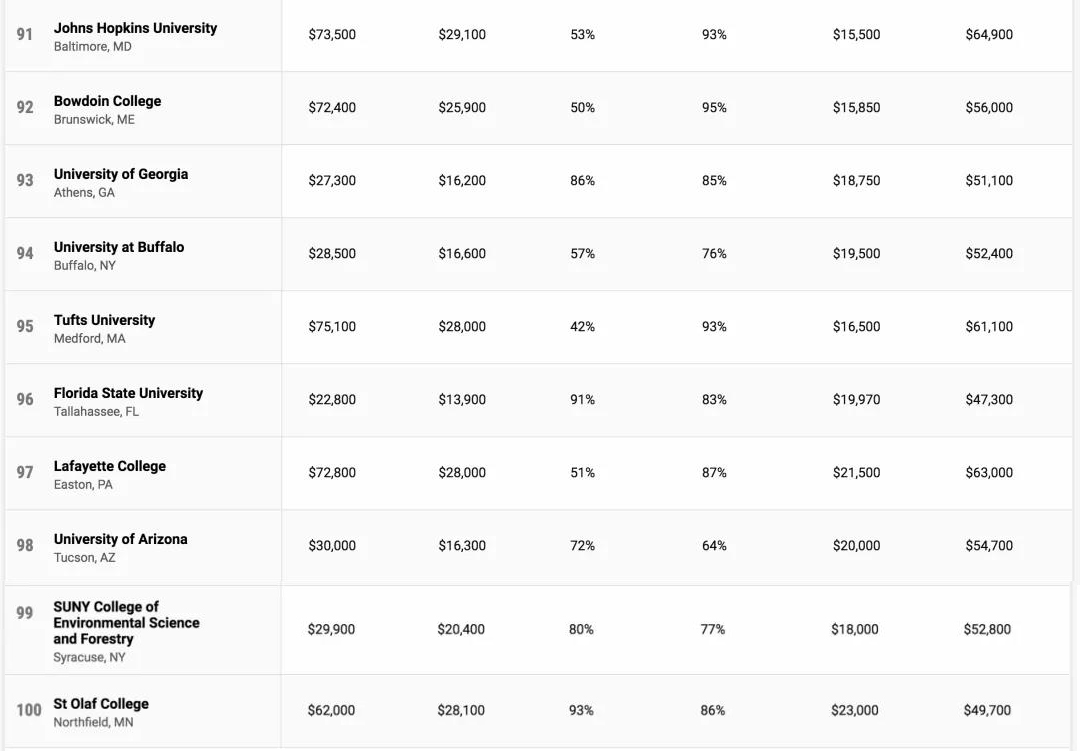Select the 86% cell in University of Georgia row

coord(582,181)
